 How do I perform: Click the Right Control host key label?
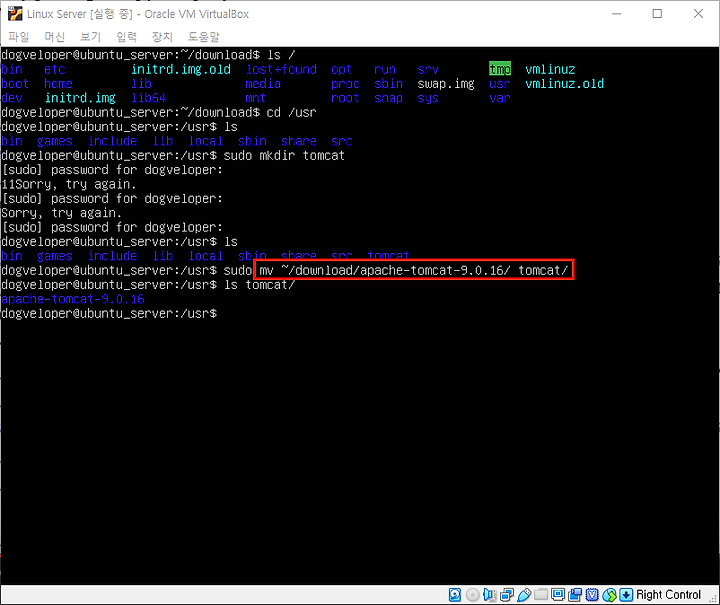pos(668,595)
